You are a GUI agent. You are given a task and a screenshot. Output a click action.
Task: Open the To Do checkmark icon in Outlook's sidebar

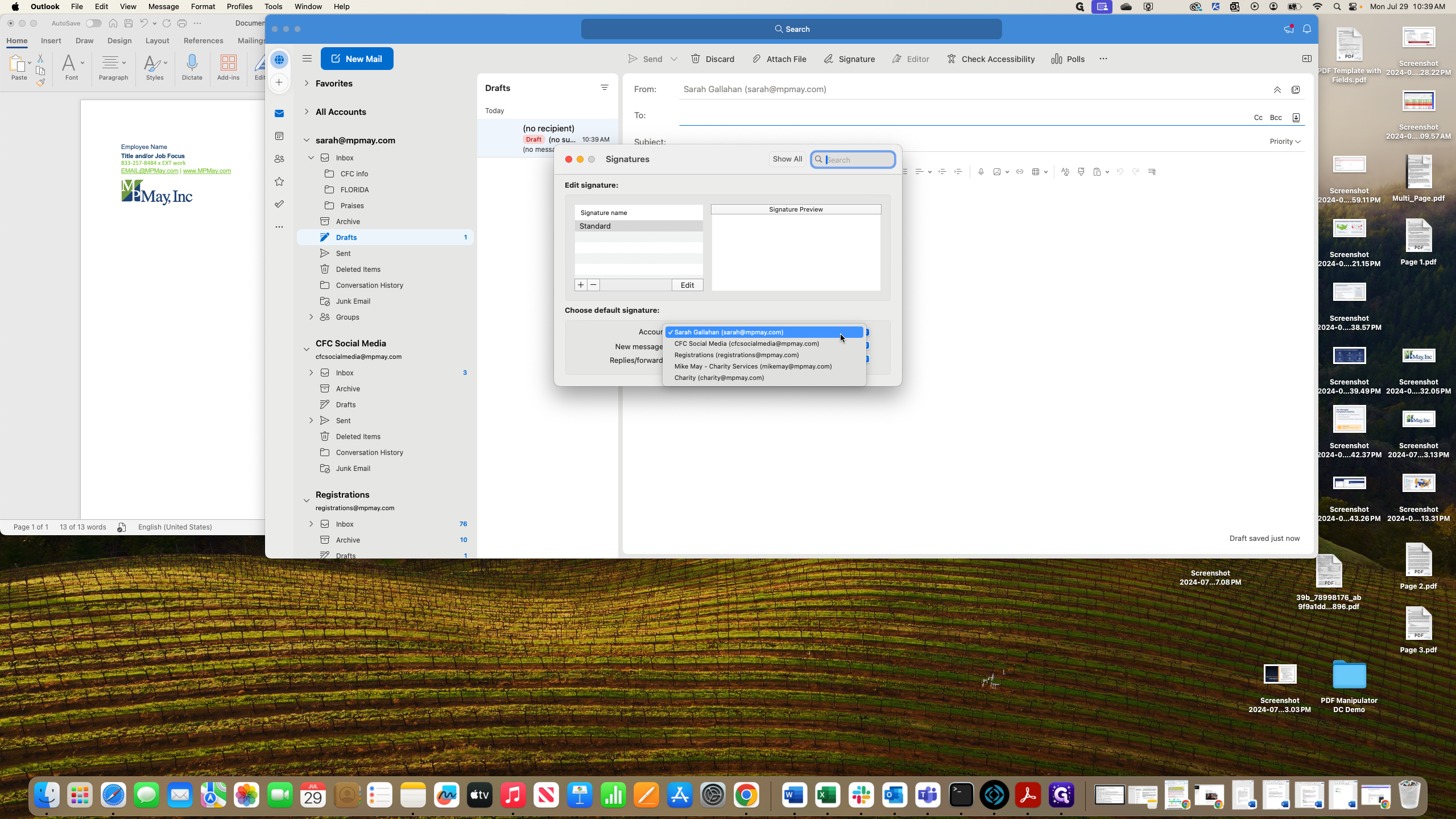pyautogui.click(x=279, y=204)
